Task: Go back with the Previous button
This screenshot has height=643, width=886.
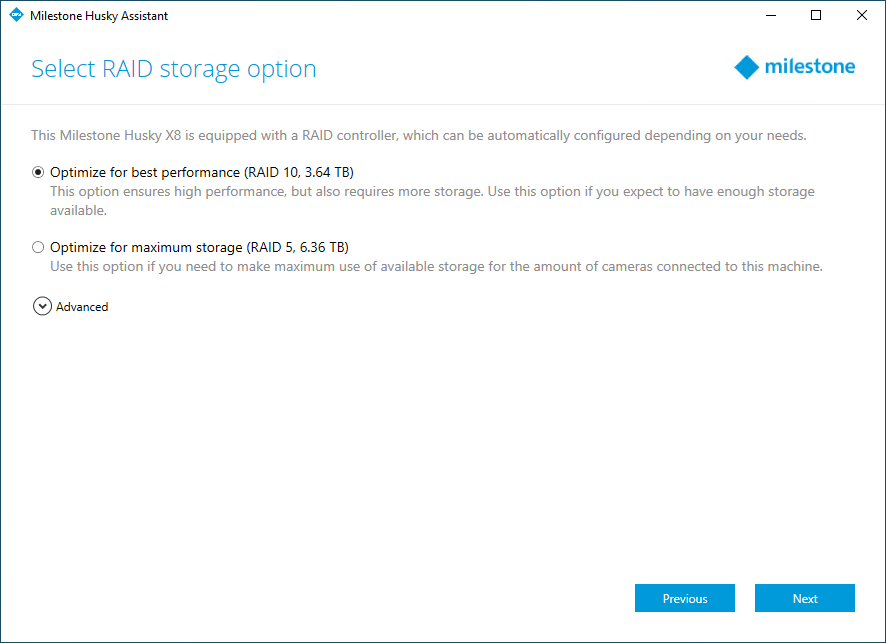Action: (x=685, y=598)
